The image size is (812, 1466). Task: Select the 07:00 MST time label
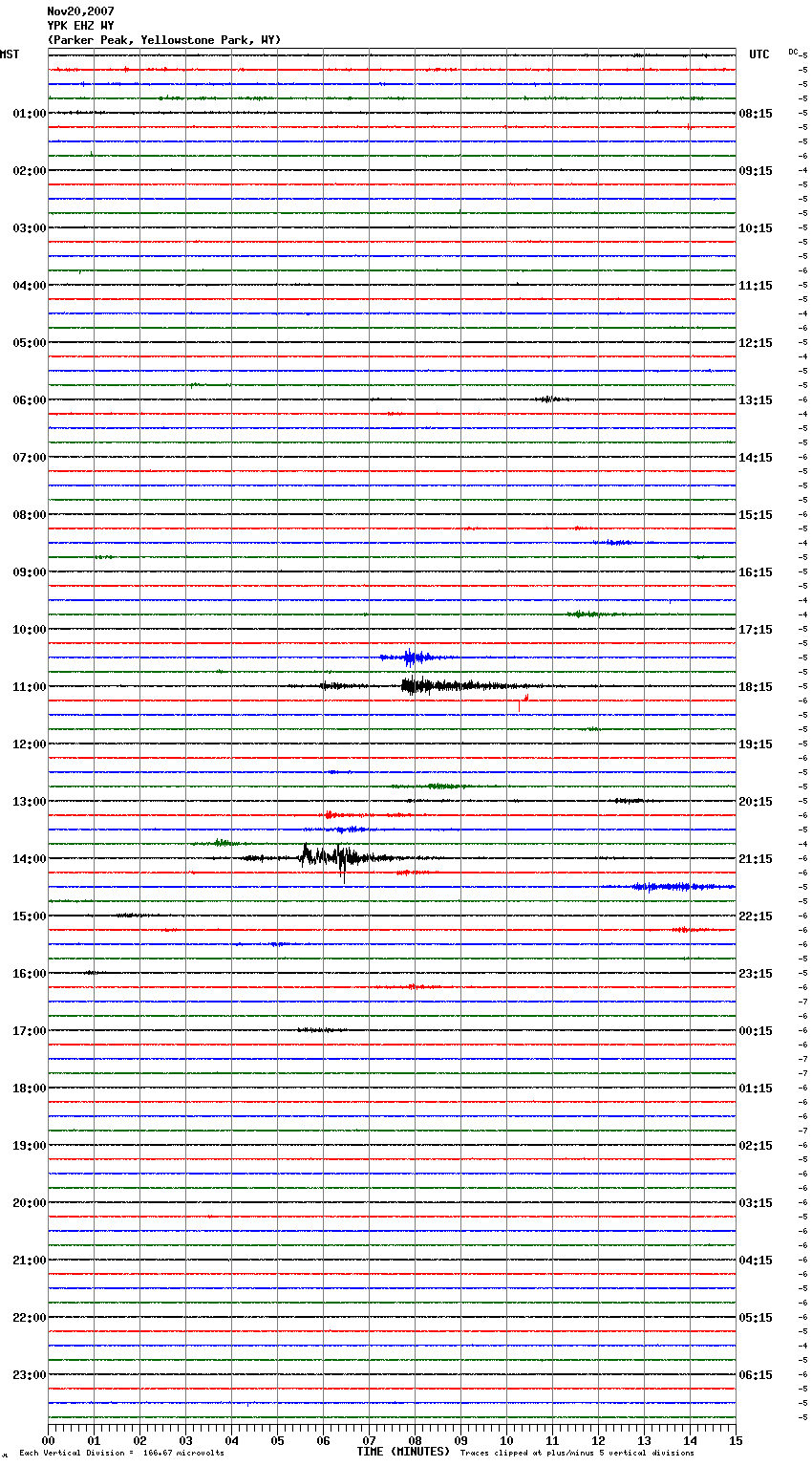pyautogui.click(x=29, y=458)
